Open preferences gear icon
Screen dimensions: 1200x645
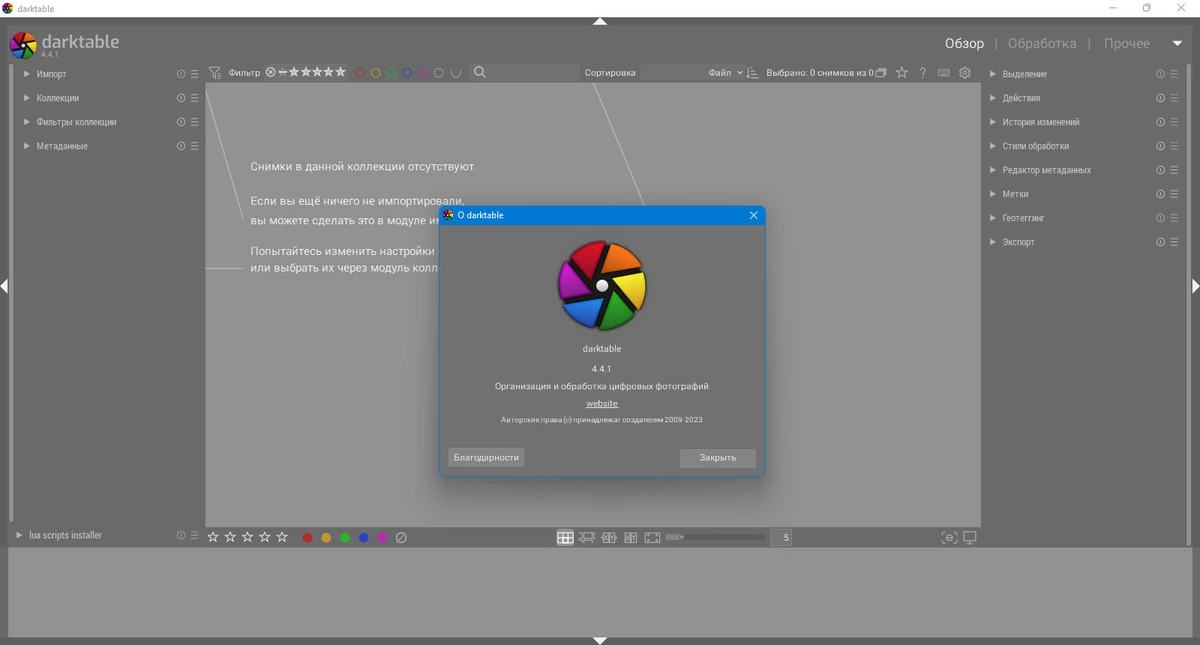(x=965, y=73)
